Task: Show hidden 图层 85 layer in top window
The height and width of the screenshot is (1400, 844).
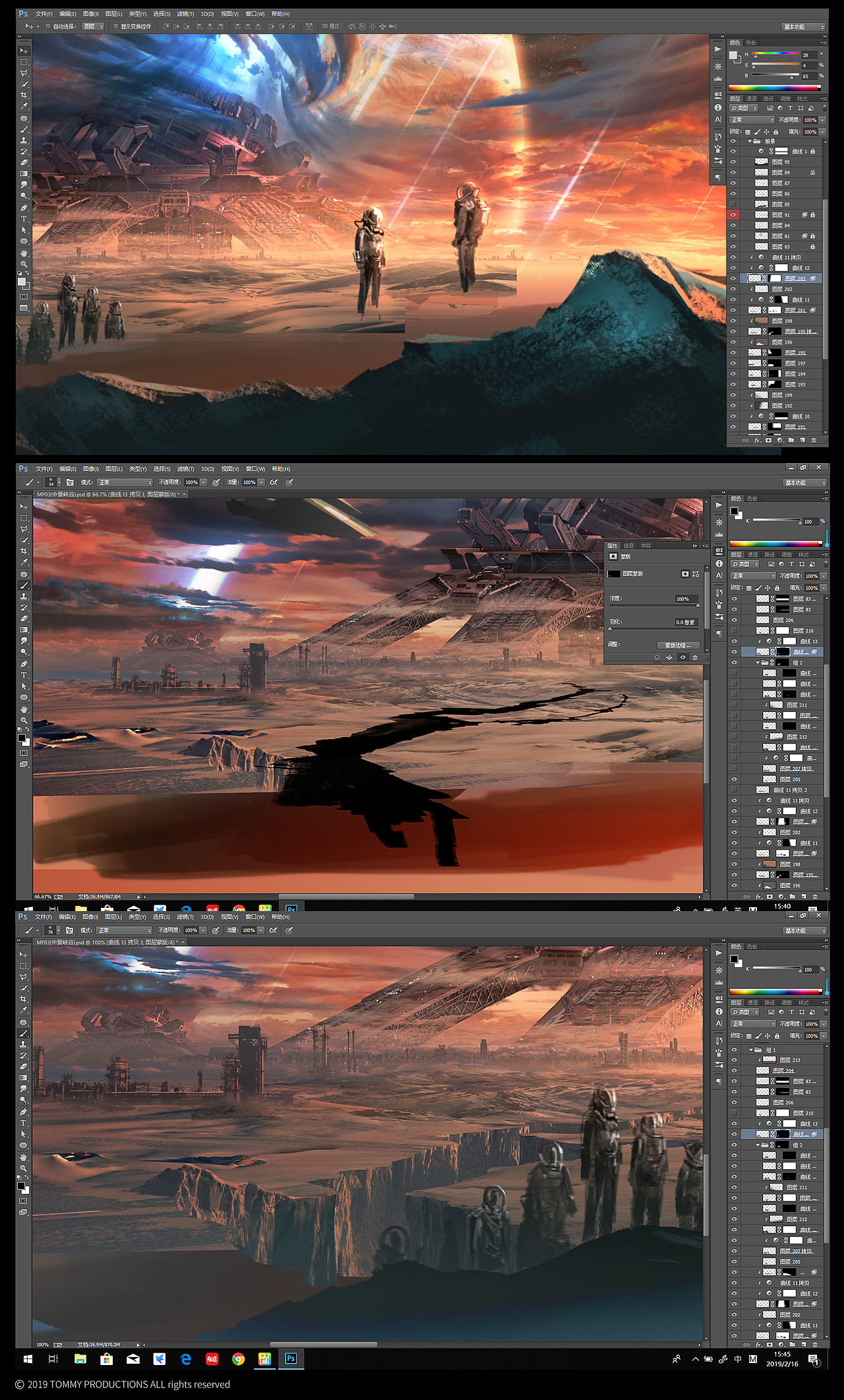Action: (x=733, y=204)
